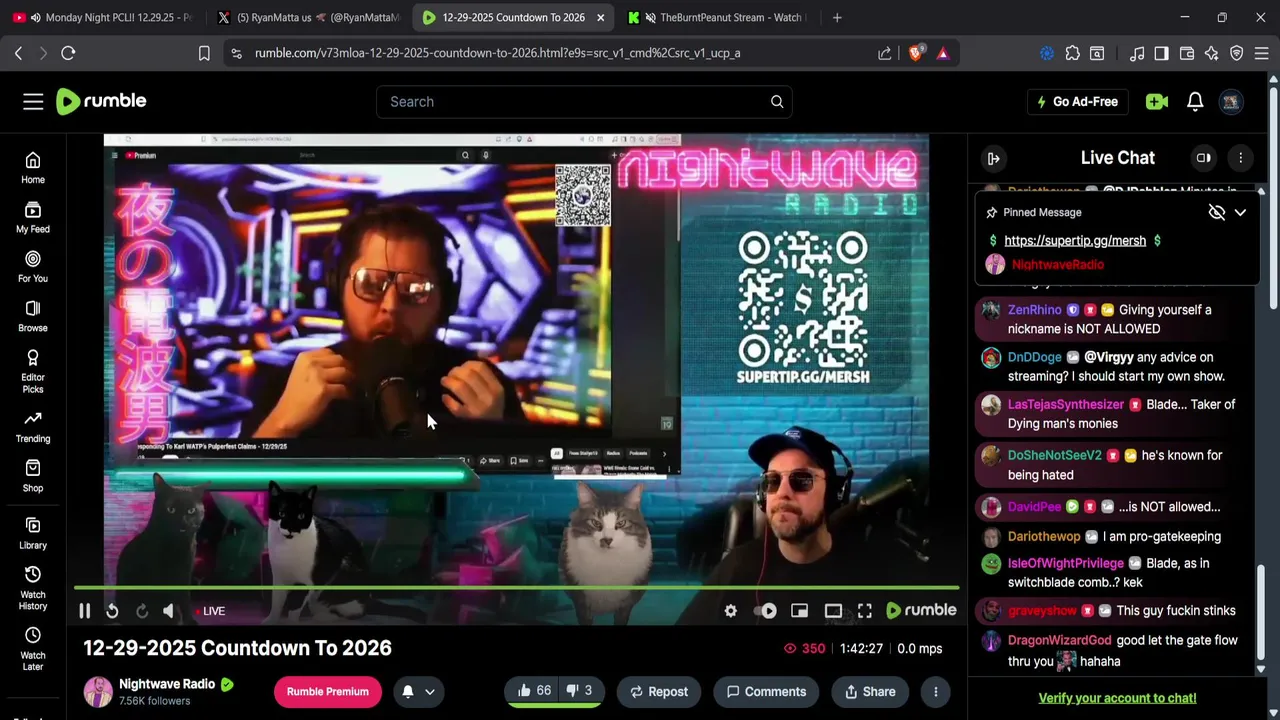Image resolution: width=1280 pixels, height=720 pixels.
Task: Open Nightwave Radio channel name
Action: pyautogui.click(x=167, y=684)
